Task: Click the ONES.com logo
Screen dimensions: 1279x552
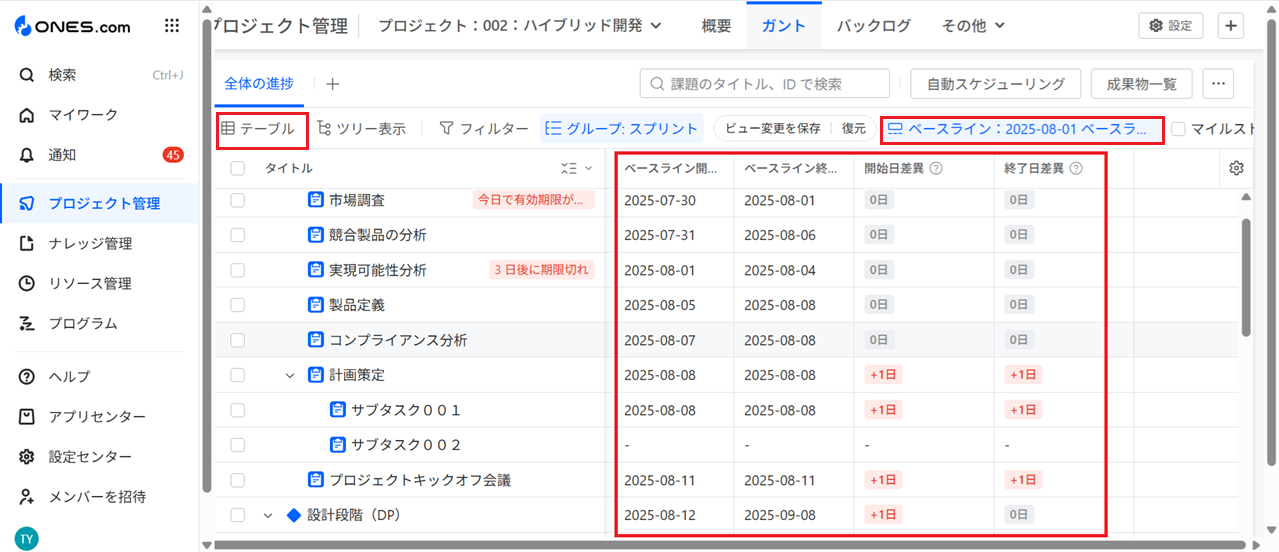Action: pyautogui.click(x=72, y=27)
